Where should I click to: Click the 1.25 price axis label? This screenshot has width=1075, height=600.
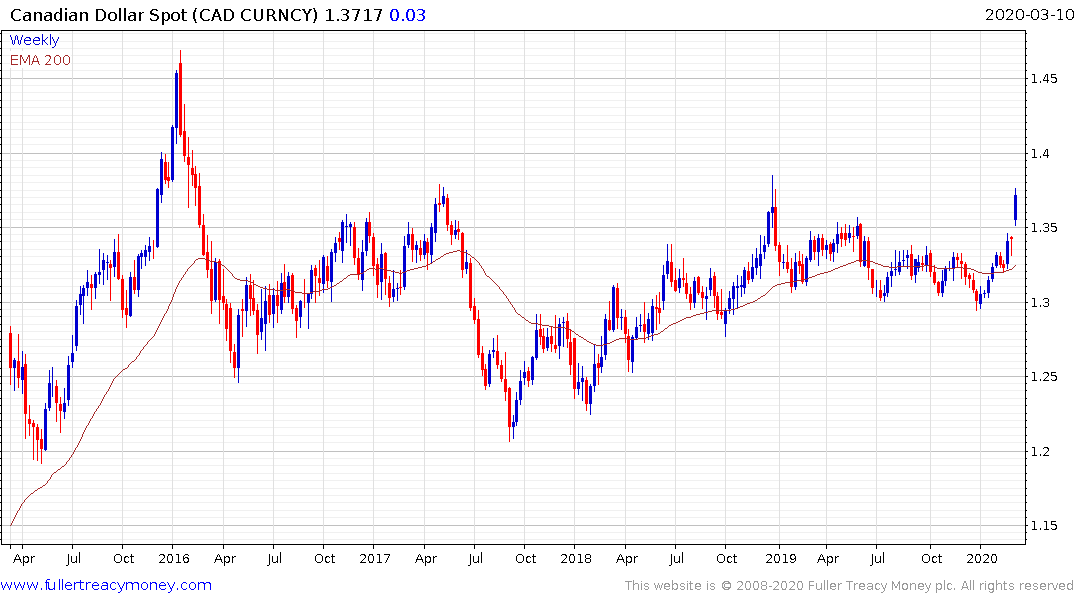1044,376
